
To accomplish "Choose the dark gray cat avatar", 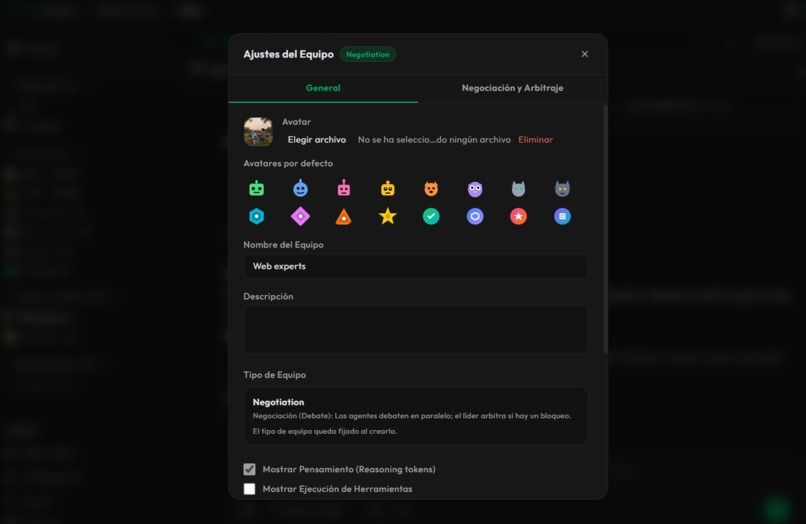I will coord(562,189).
